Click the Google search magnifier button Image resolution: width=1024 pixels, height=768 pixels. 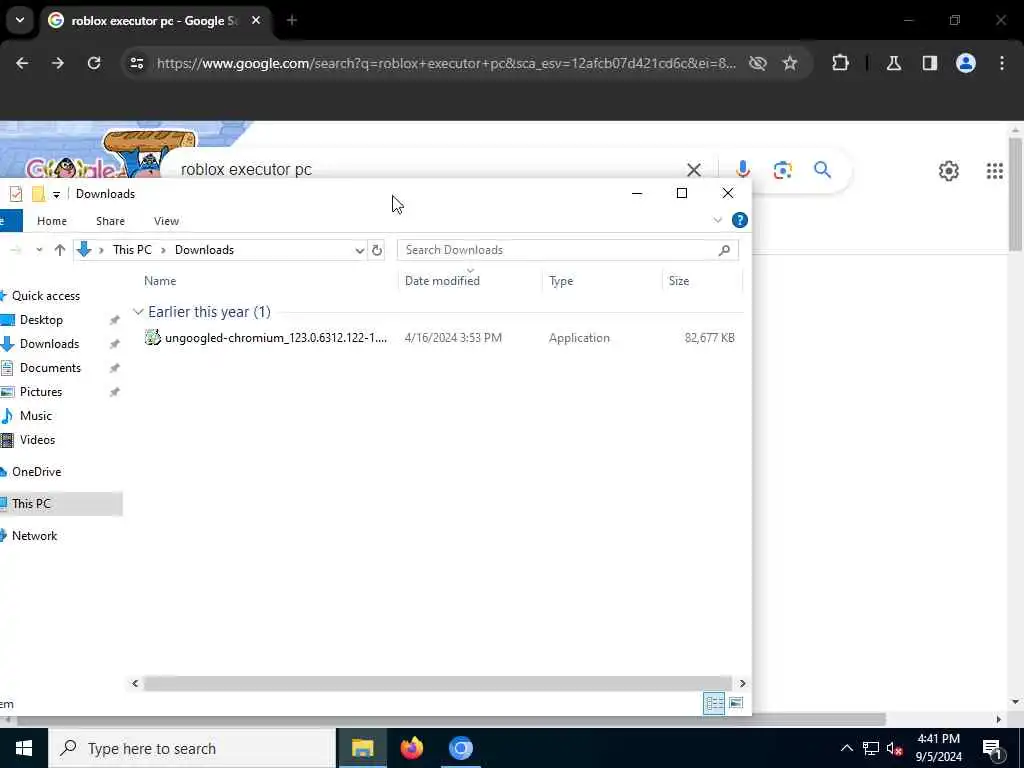click(x=822, y=170)
